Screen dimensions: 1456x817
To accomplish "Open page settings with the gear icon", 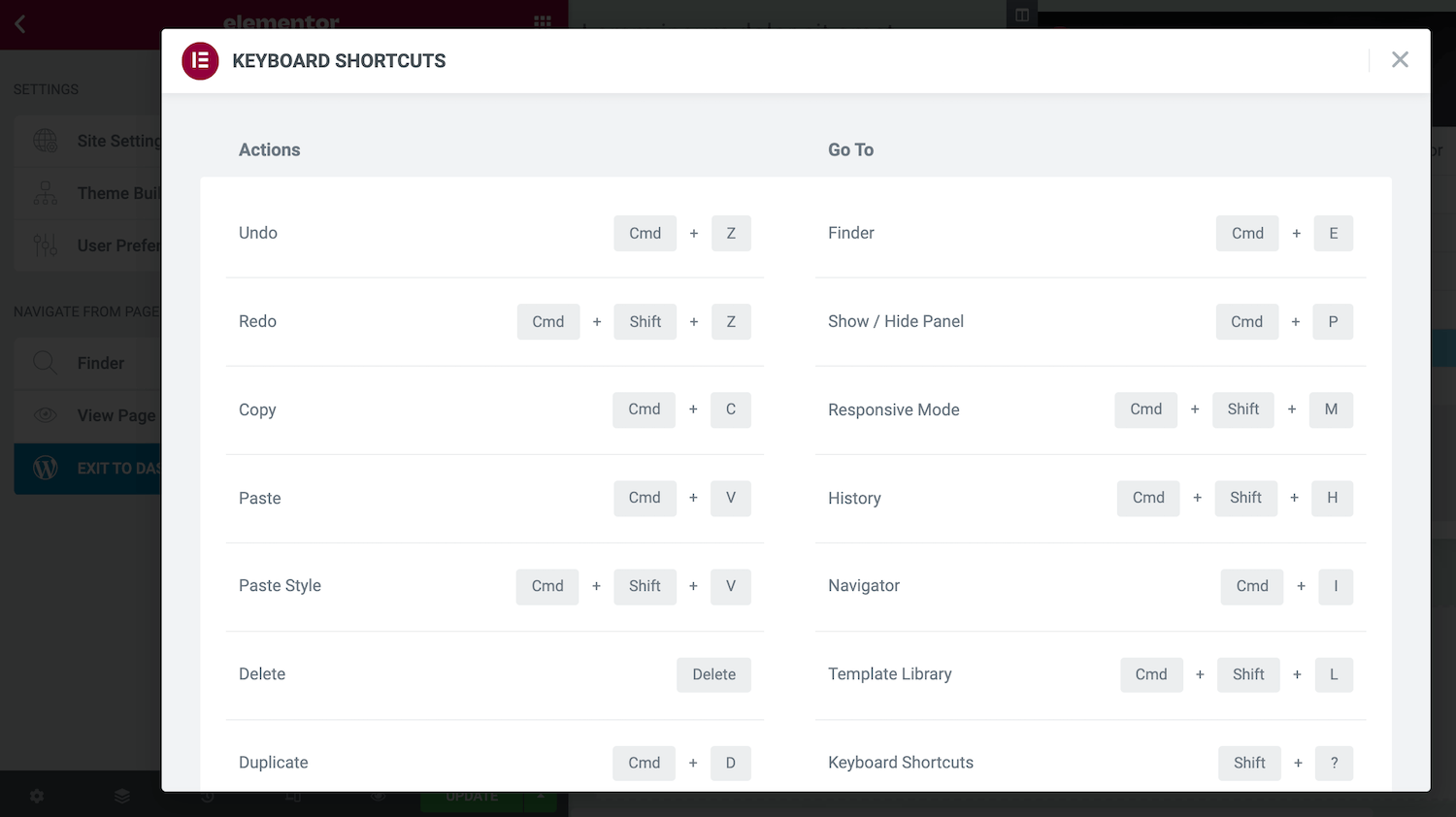I will coord(36,796).
